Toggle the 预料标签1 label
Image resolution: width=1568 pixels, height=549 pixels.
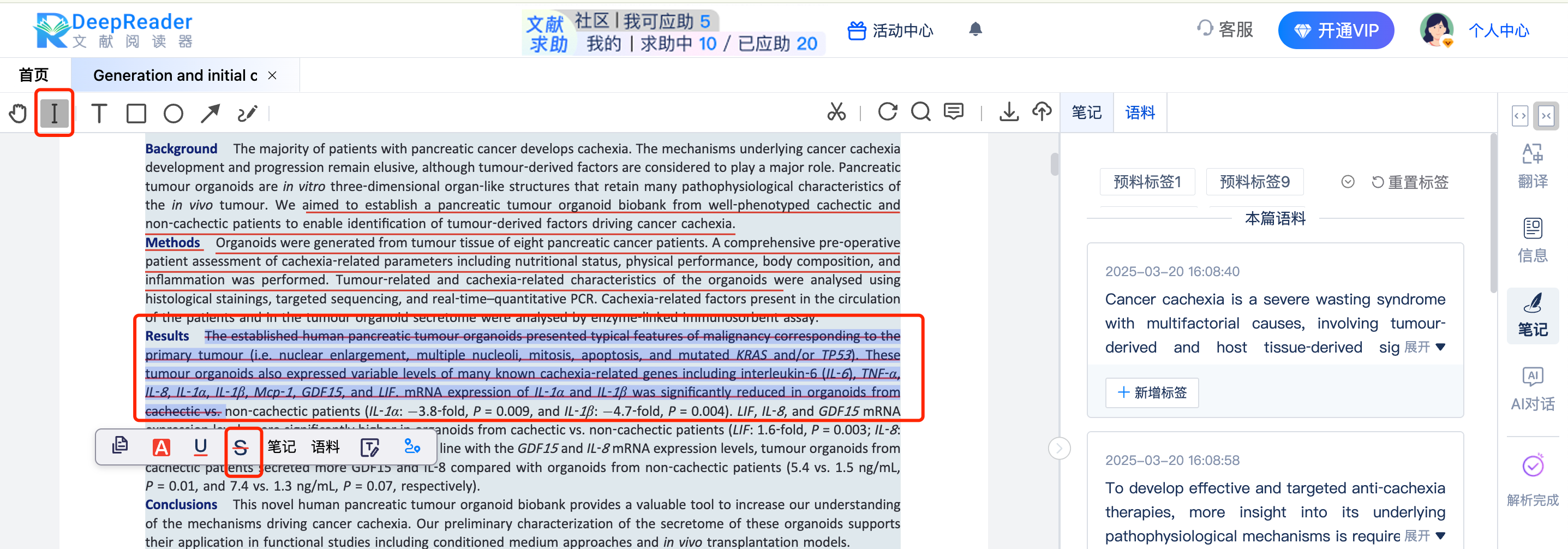click(x=1147, y=181)
